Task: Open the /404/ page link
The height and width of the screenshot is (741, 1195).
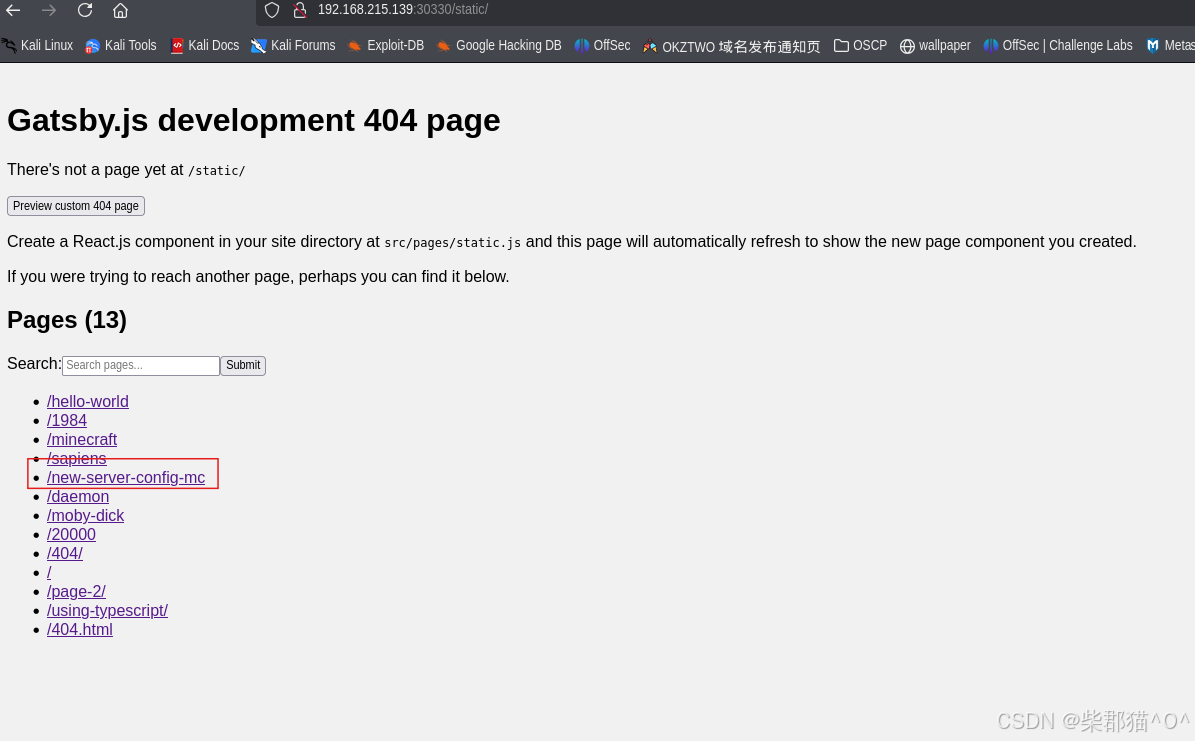Action: pos(65,554)
